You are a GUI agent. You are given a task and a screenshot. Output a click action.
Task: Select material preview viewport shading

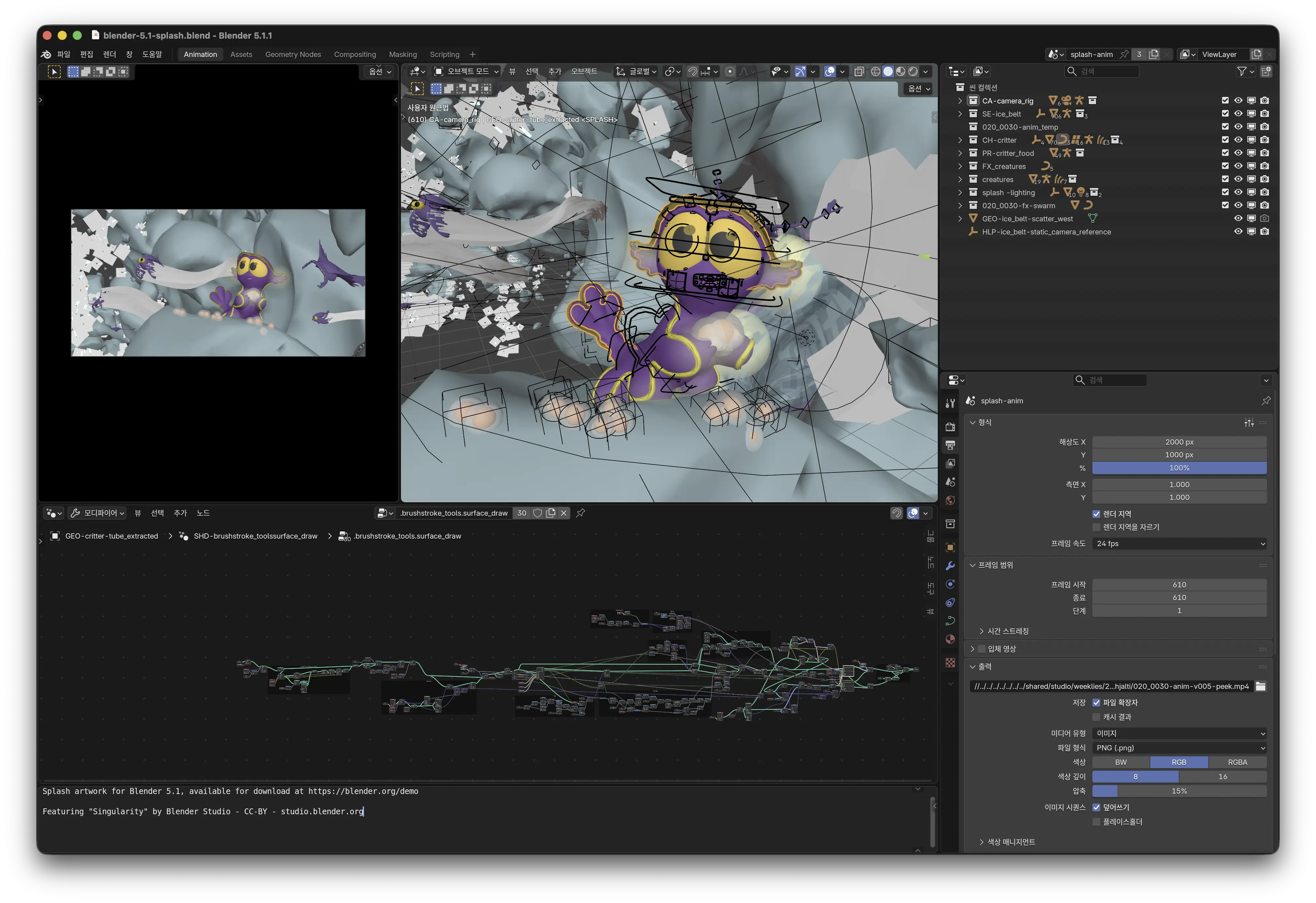900,71
